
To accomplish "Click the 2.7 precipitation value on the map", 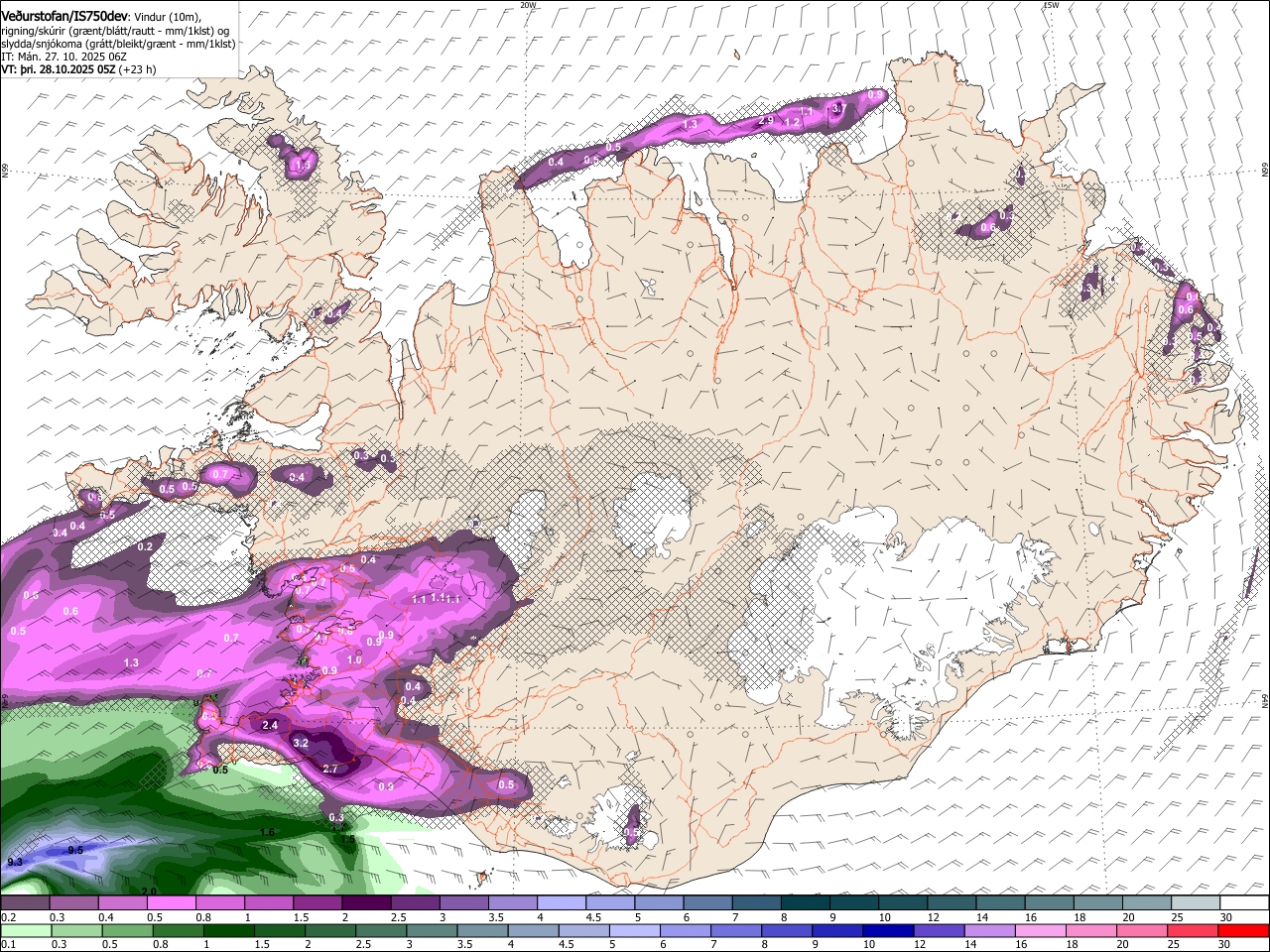I will pos(331,769).
